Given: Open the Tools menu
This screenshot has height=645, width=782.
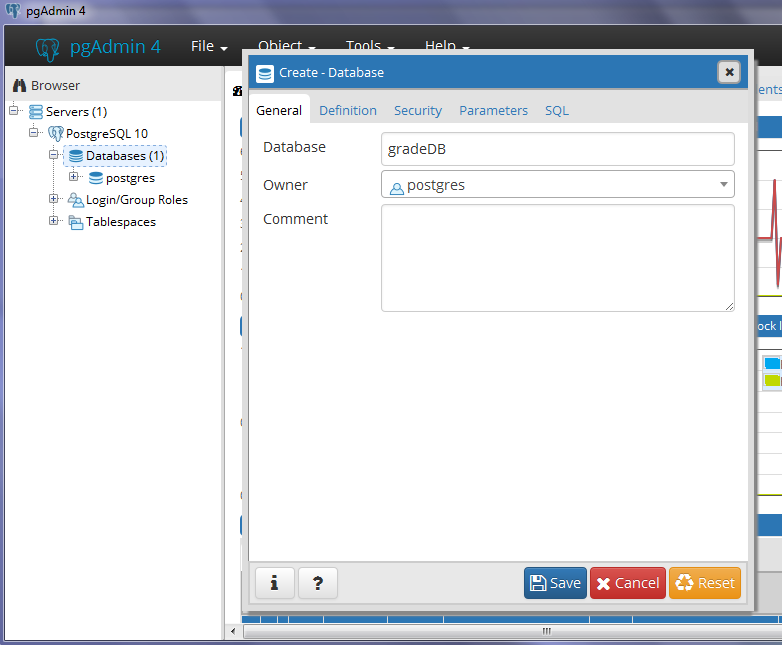Looking at the screenshot, I should click(x=370, y=45).
